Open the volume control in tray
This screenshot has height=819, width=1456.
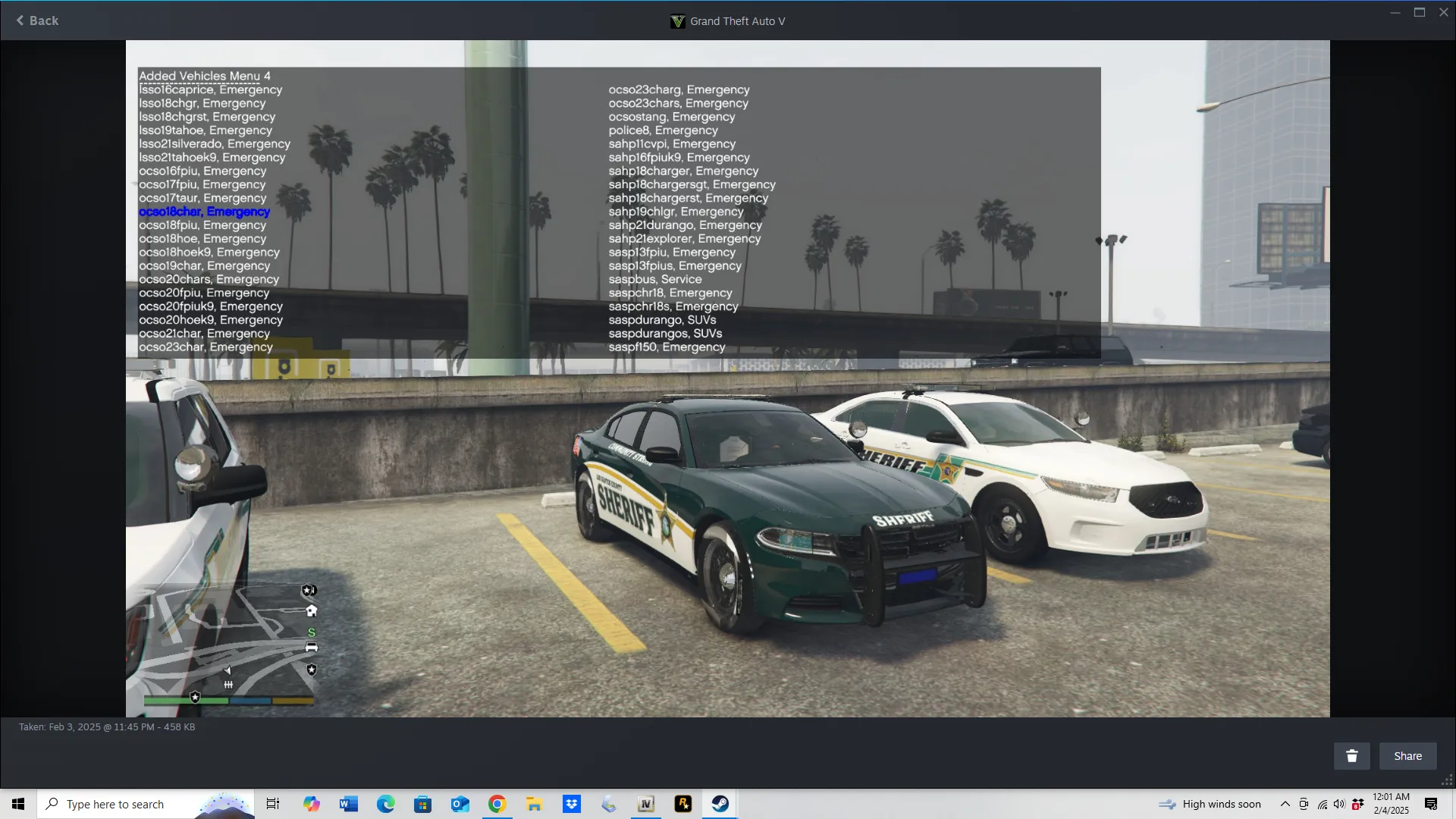tap(1339, 804)
